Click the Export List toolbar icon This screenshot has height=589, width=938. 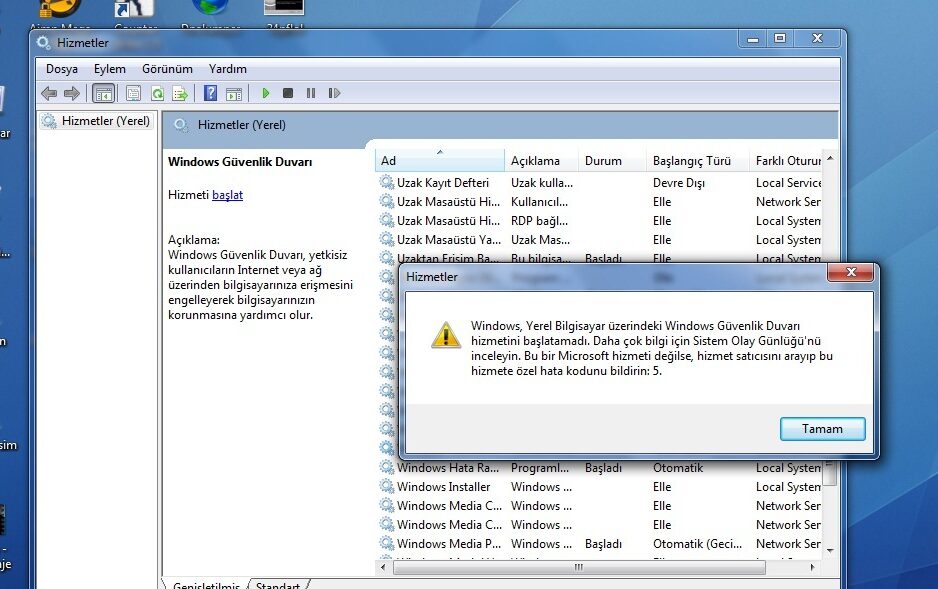(181, 92)
